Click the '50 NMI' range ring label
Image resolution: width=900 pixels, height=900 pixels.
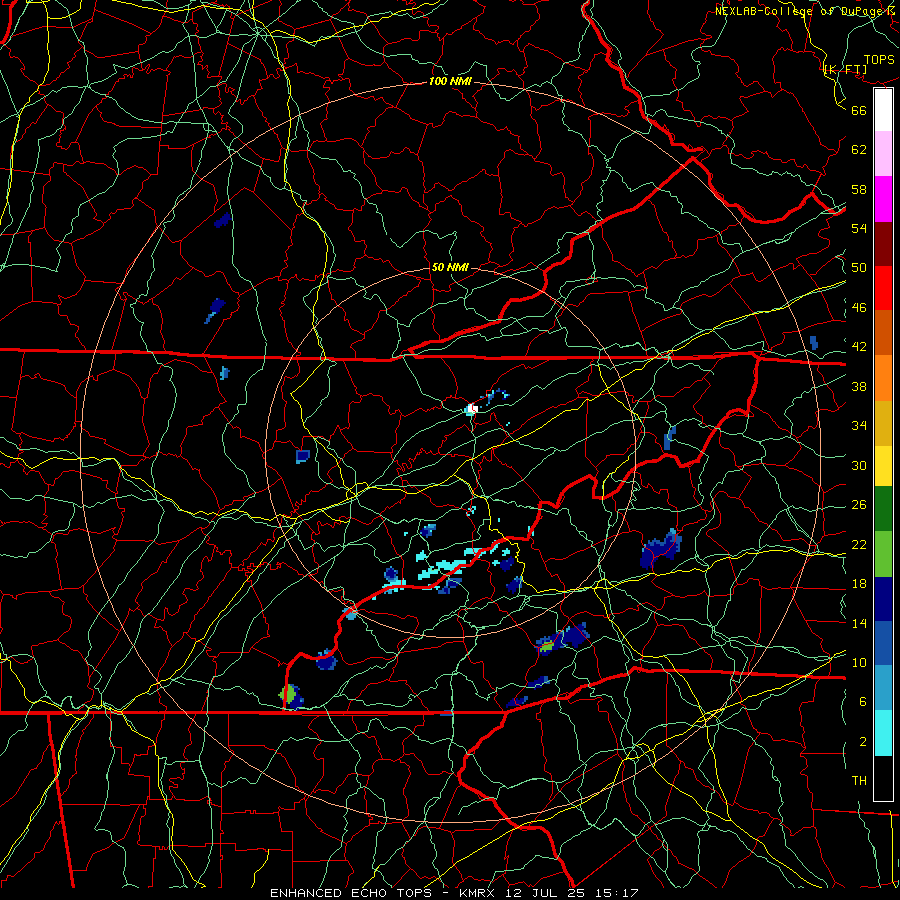pyautogui.click(x=450, y=267)
